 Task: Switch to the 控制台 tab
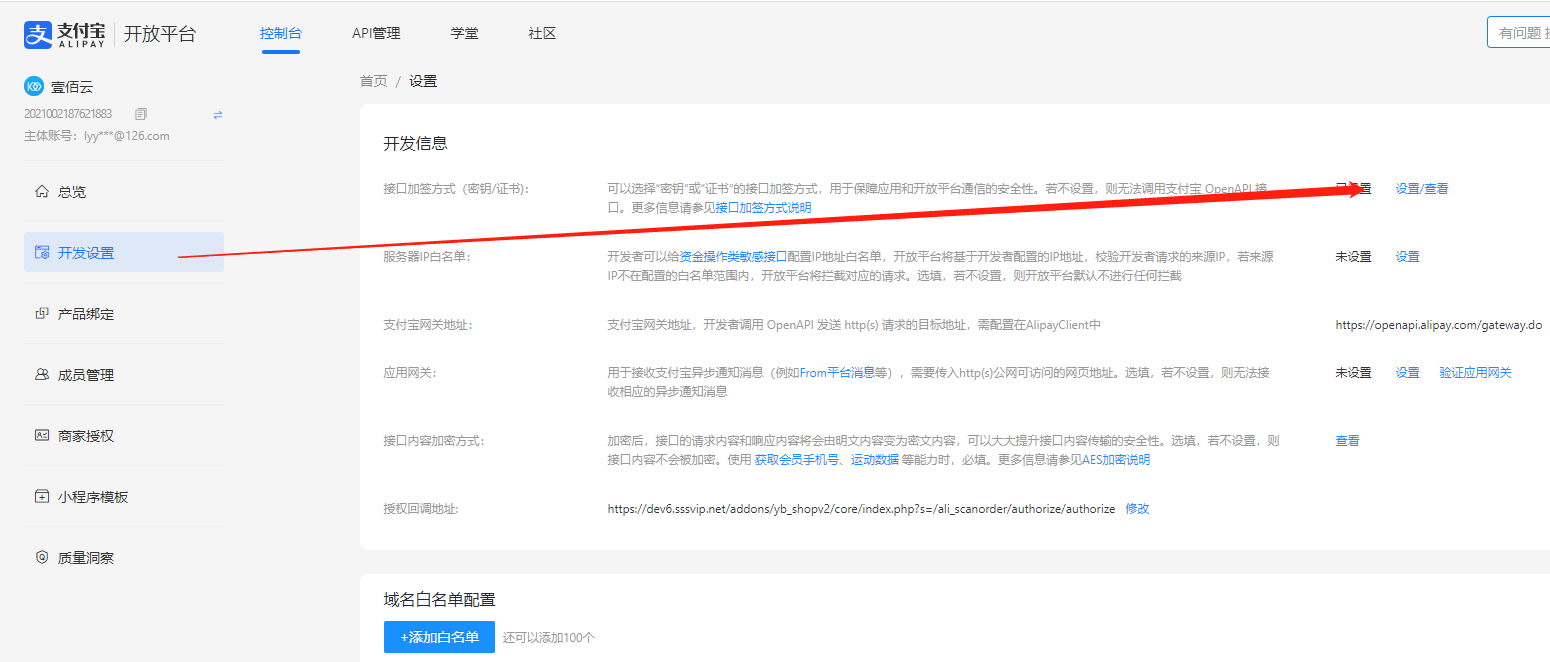pyautogui.click(x=281, y=33)
